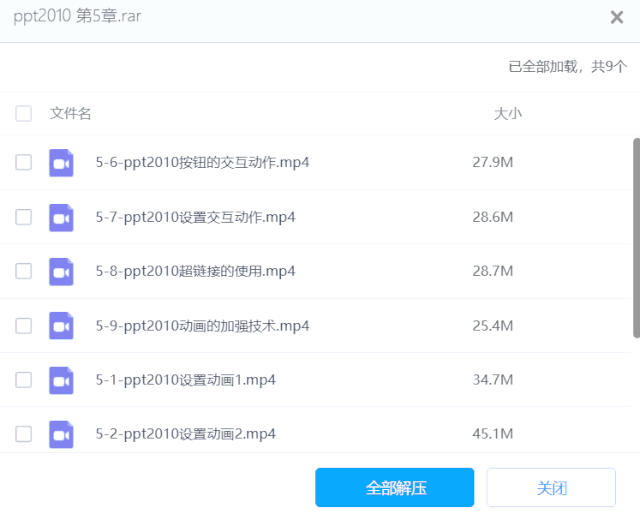Check the box for 5-2-ppt2010设置动画2.mp4
Screen dimensions: 640x520
(x=24, y=433)
